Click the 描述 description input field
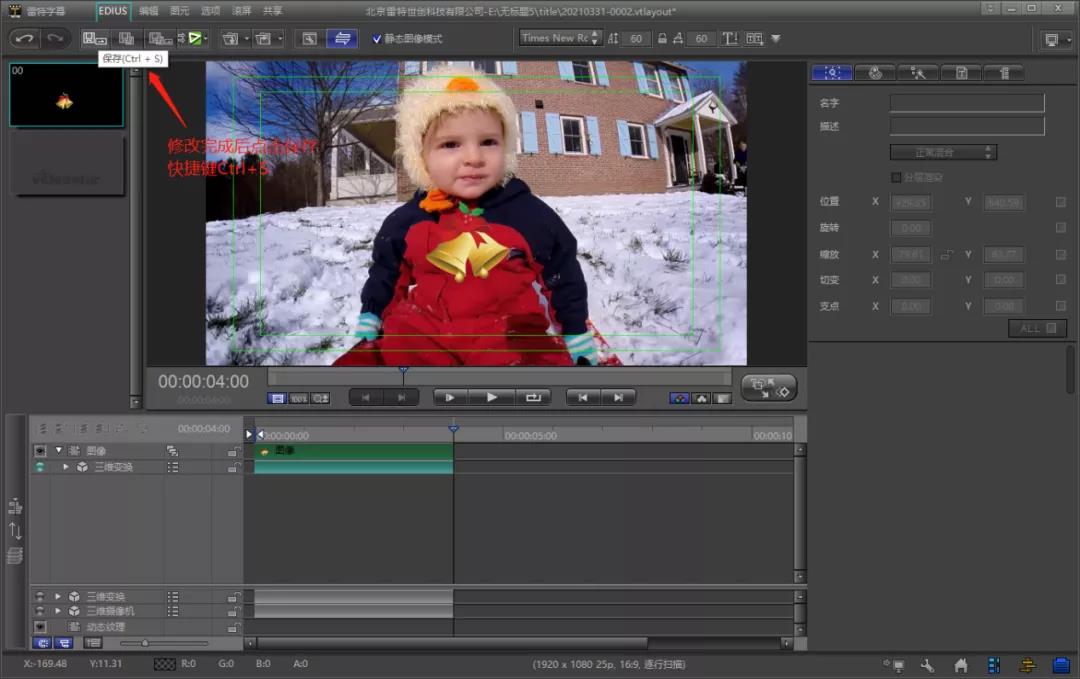1080x679 pixels. 967,126
